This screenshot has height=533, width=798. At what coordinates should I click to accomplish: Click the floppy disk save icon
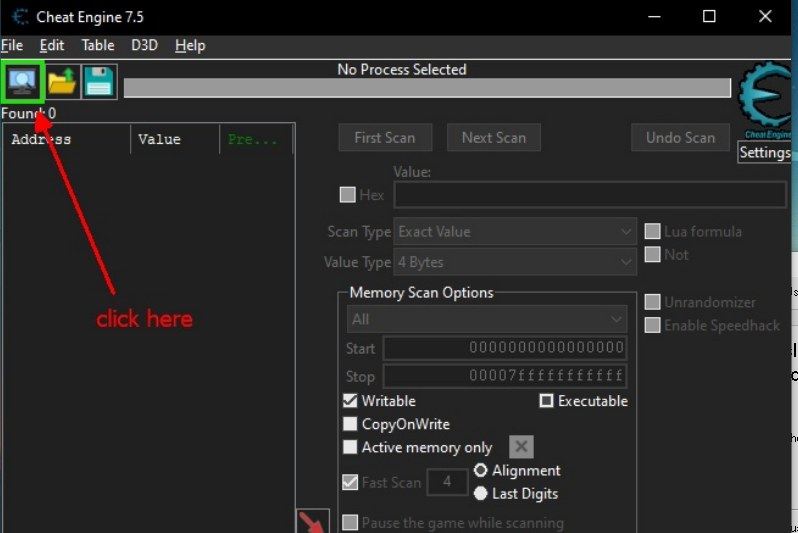pos(99,81)
